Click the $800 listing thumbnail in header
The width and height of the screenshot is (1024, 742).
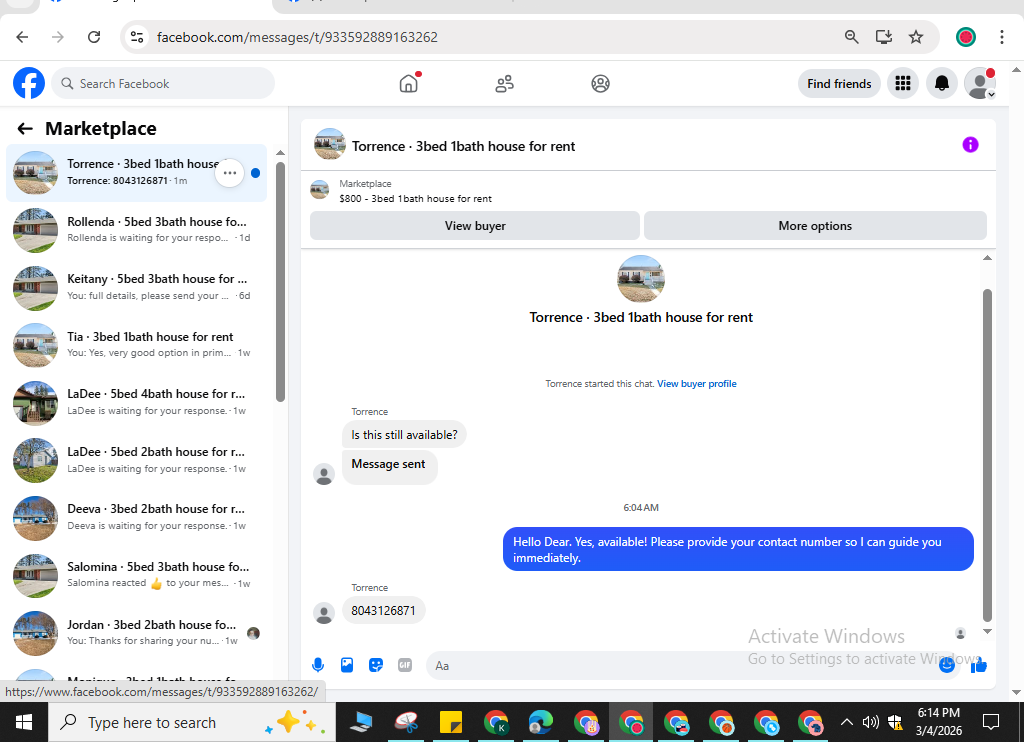(x=319, y=190)
